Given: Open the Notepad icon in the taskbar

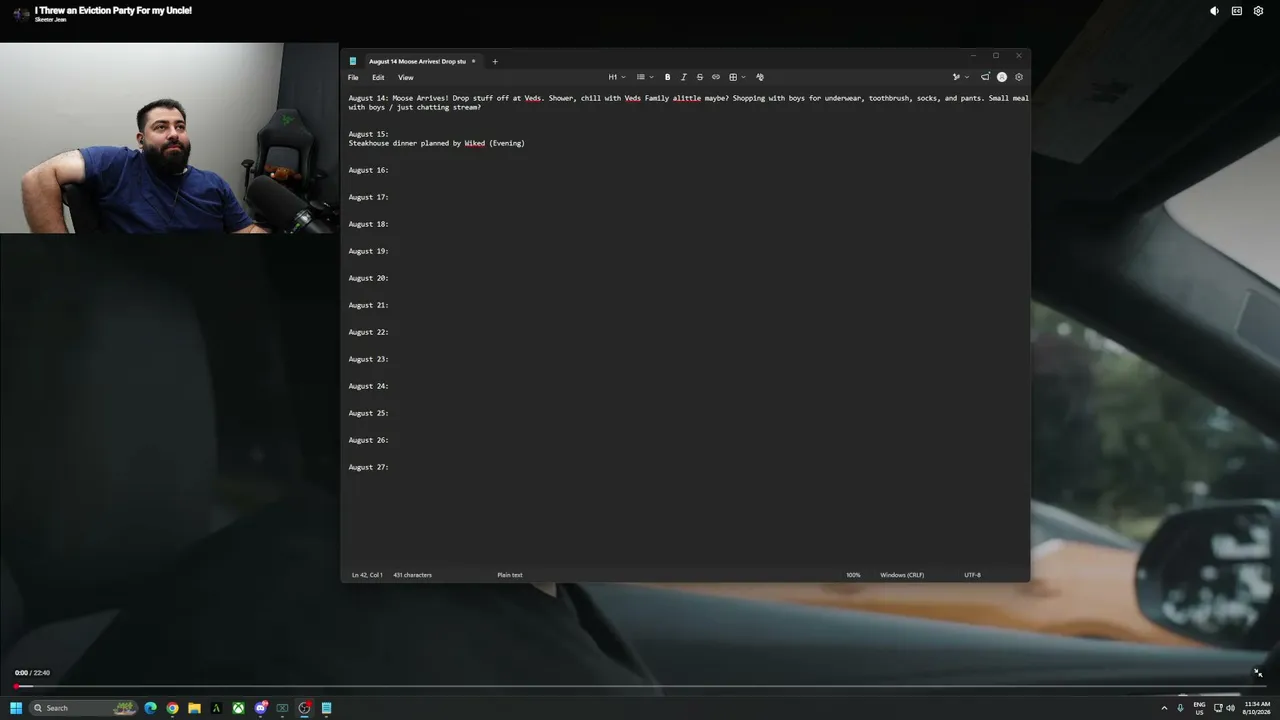Looking at the screenshot, I should (326, 708).
